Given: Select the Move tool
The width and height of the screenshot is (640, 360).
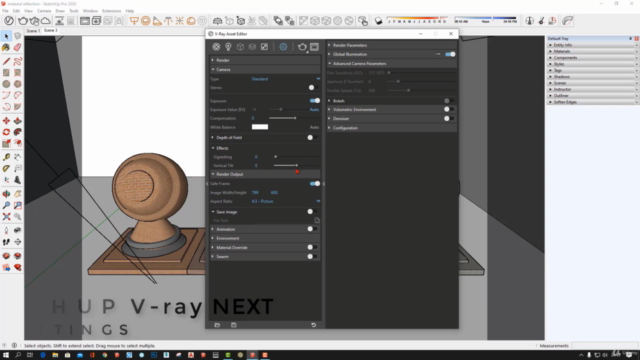Looking at the screenshot, I should click(x=6, y=121).
